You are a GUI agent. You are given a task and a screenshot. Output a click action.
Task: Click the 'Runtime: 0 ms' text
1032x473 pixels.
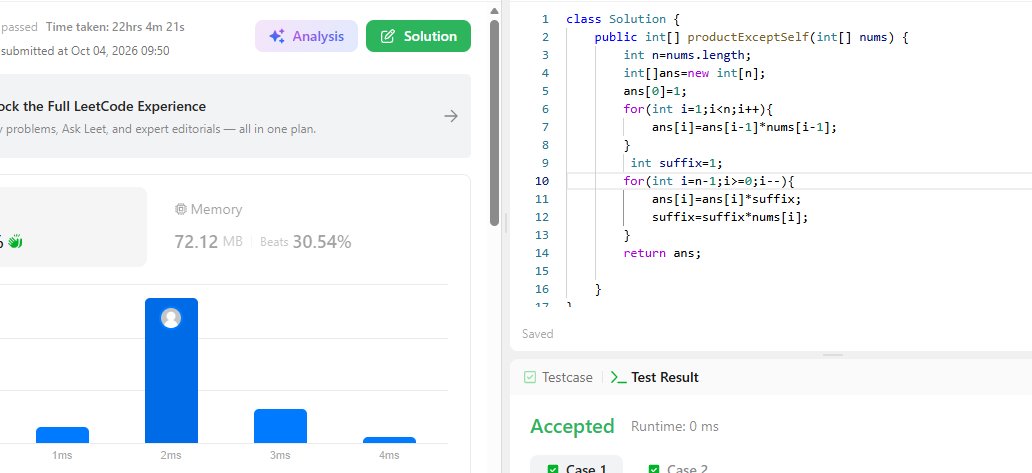pos(675,426)
